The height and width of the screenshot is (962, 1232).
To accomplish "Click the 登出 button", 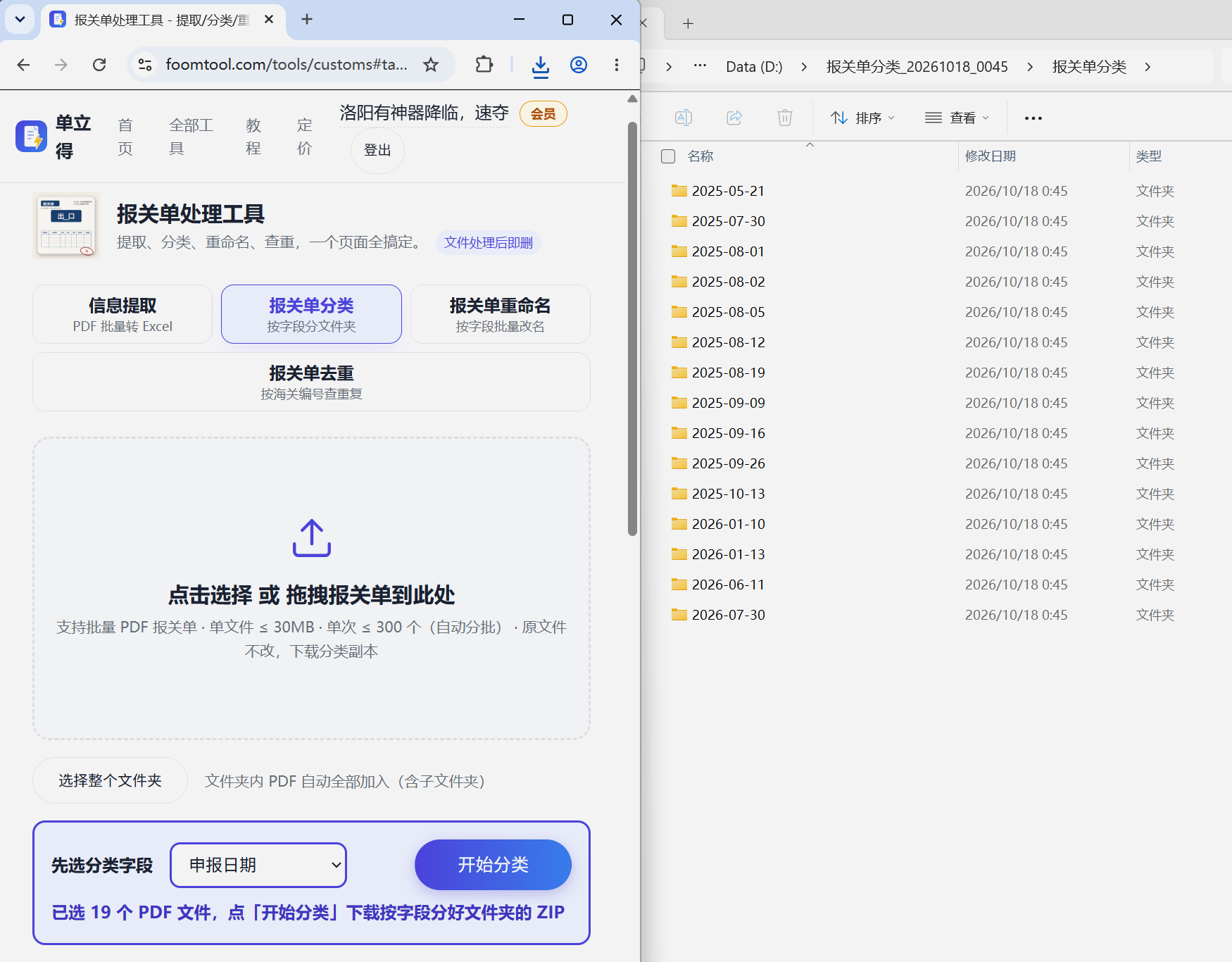I will coord(377,150).
